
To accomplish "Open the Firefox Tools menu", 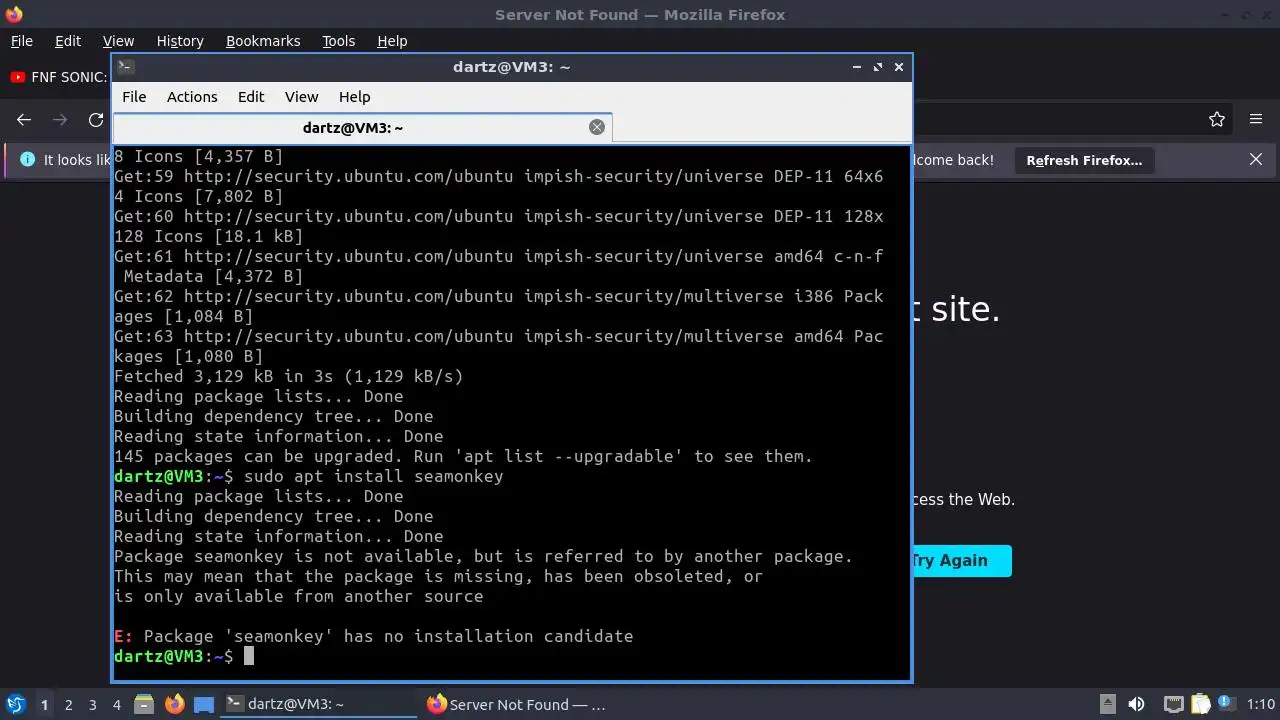I will pyautogui.click(x=339, y=41).
